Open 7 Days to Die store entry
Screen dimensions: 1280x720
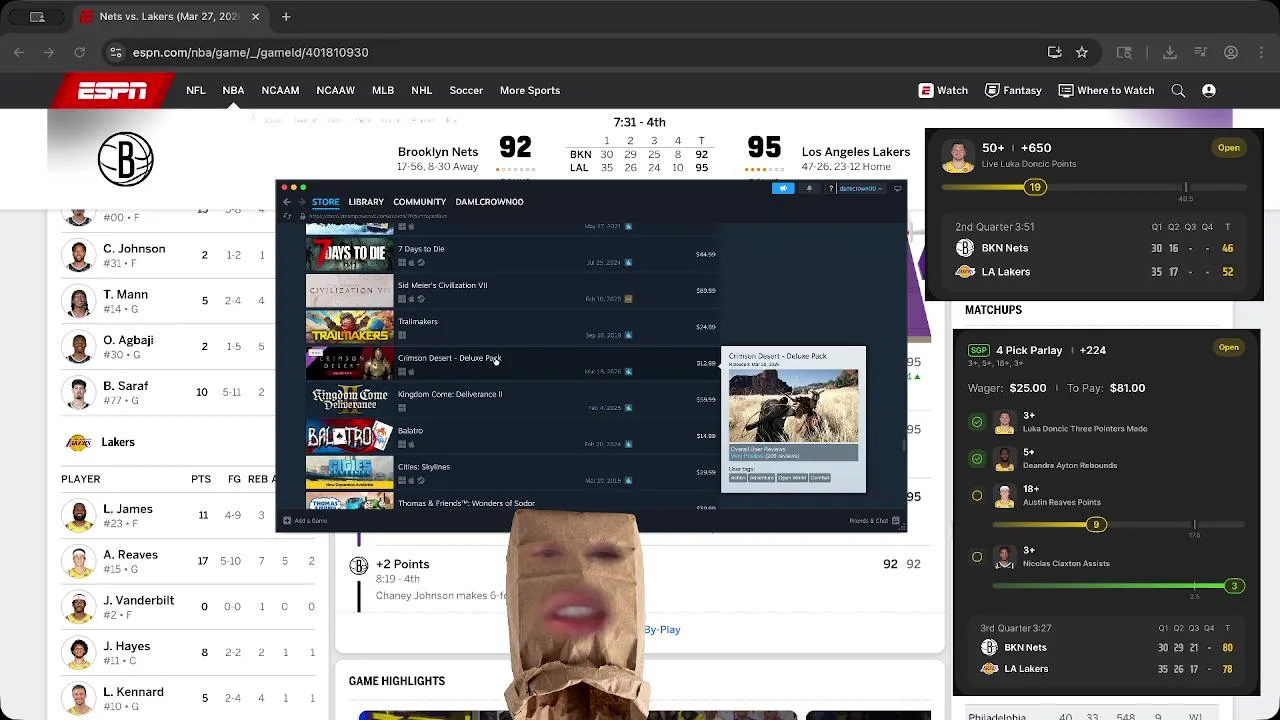pyautogui.click(x=511, y=254)
